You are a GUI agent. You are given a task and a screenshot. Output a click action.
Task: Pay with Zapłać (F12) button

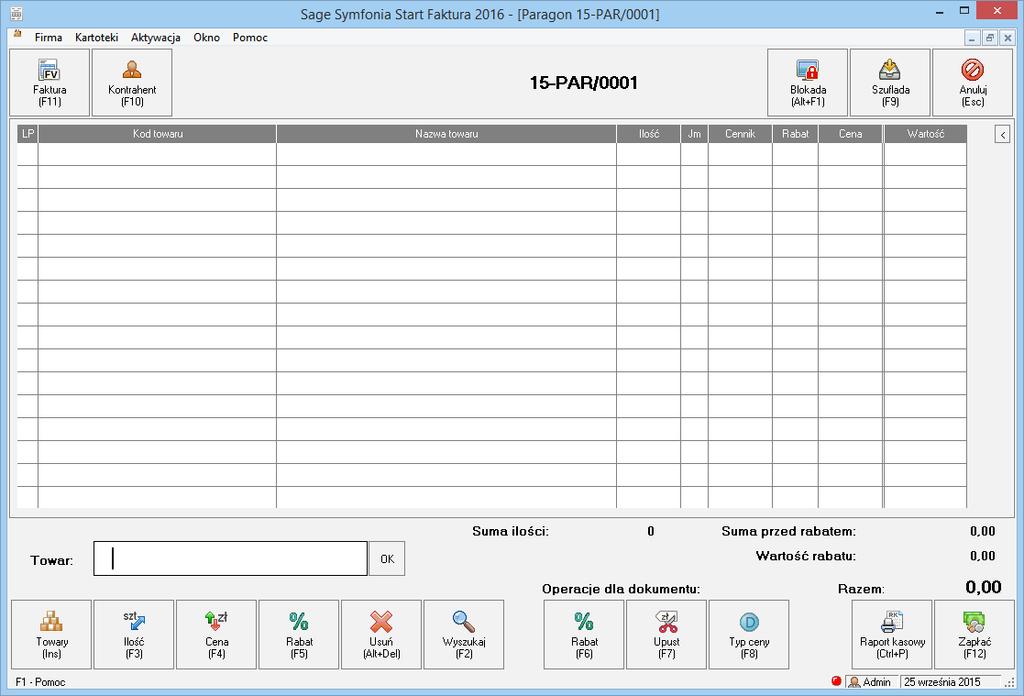click(x=974, y=635)
